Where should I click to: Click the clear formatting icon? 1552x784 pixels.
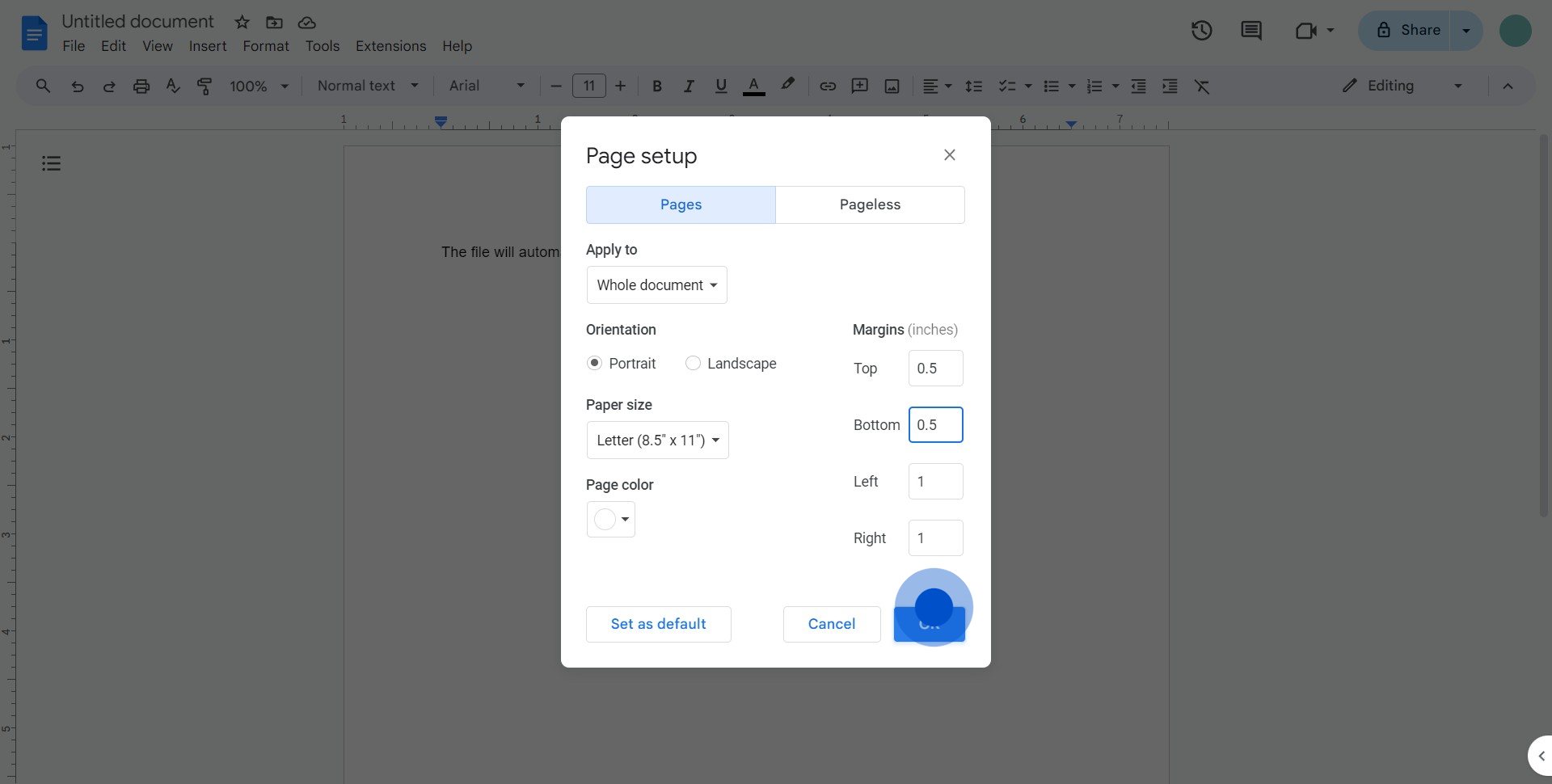tap(1202, 86)
